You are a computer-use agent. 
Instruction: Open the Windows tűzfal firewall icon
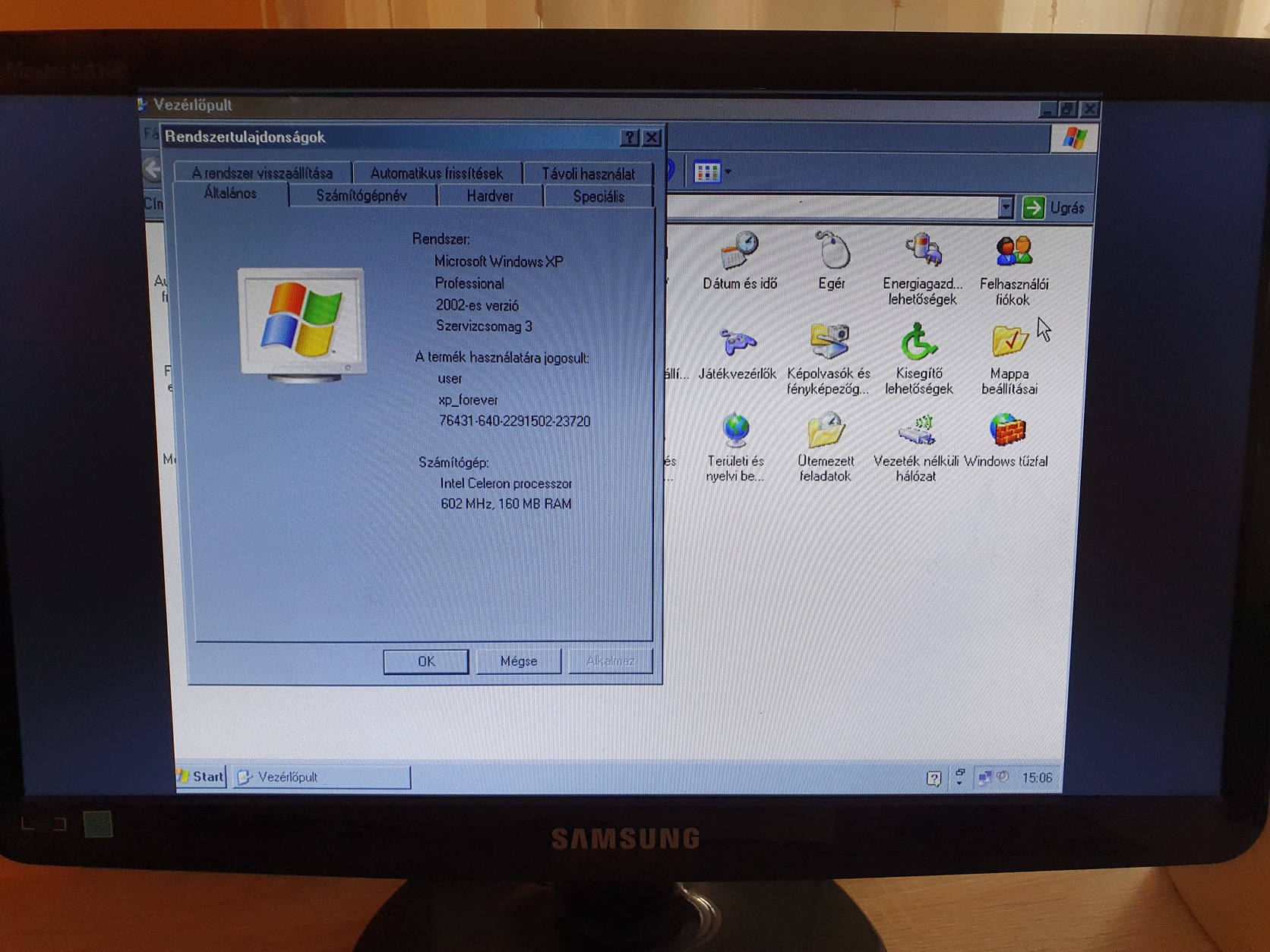pos(1006,441)
